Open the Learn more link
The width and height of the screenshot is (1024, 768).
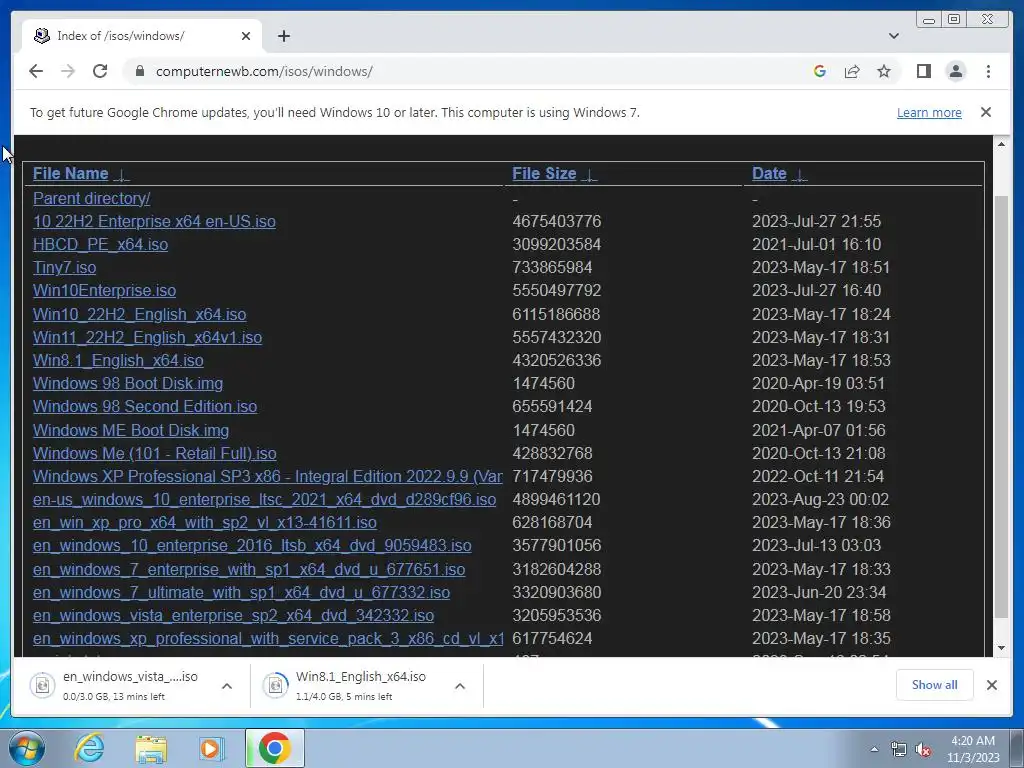929,112
